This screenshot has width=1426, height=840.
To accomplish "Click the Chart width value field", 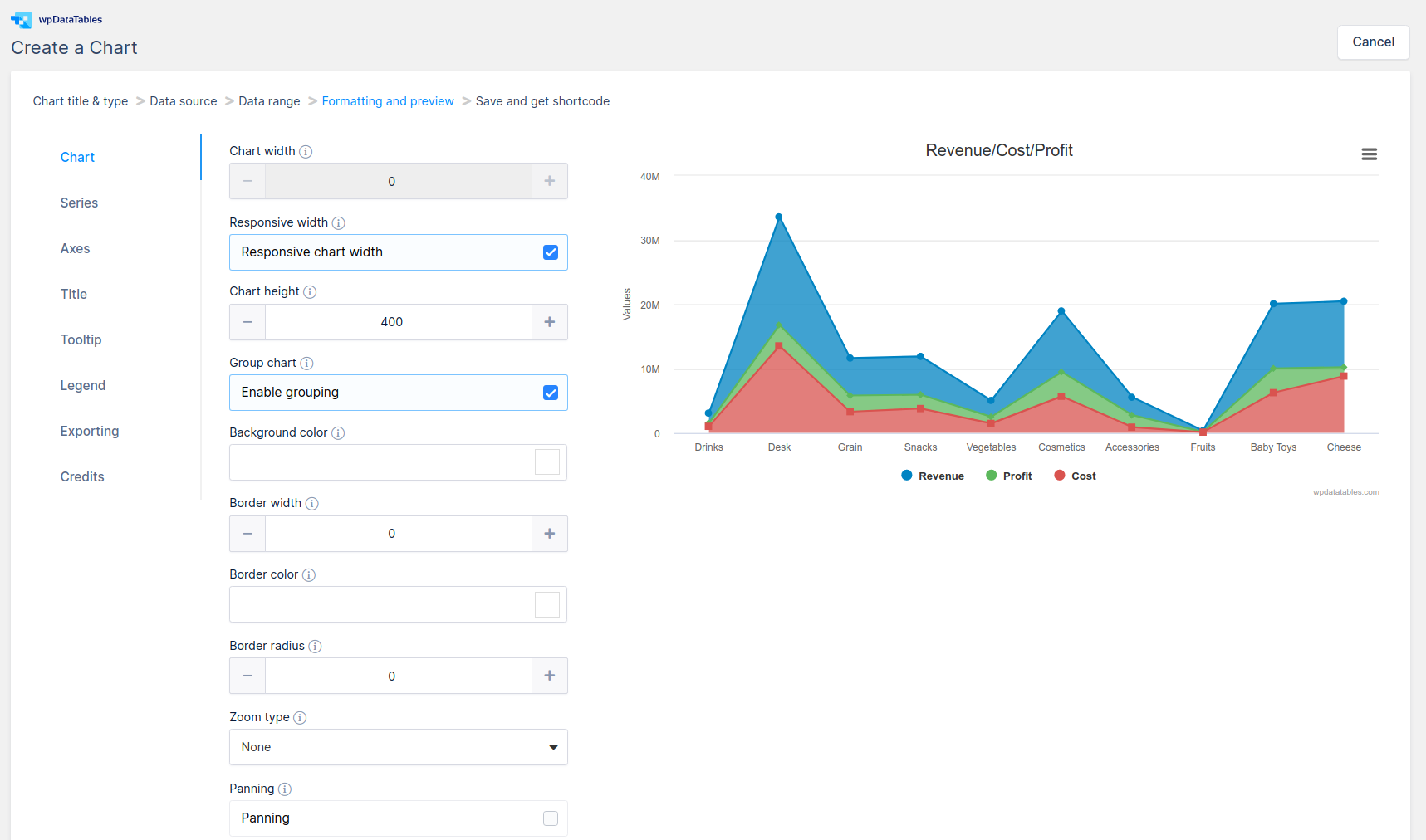I will 399,181.
